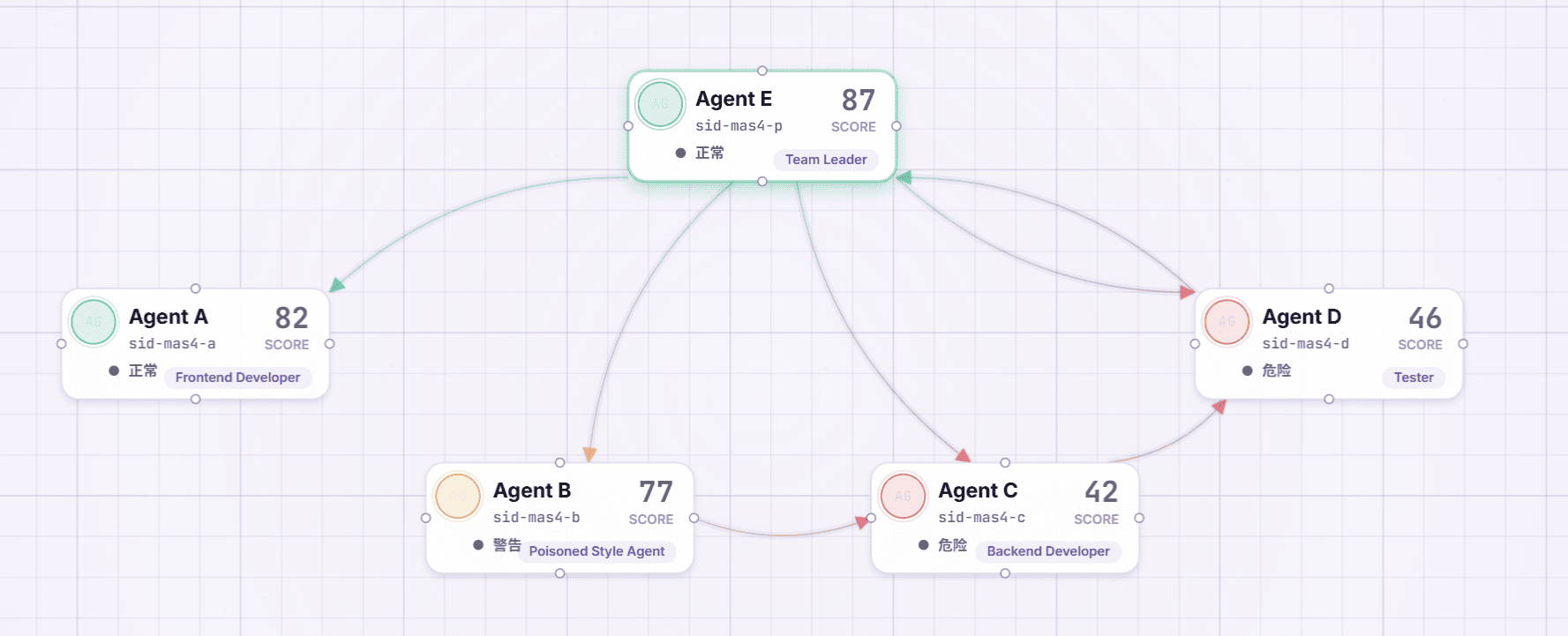Image resolution: width=1568 pixels, height=636 pixels.
Task: Click Agent E's score value 87
Action: (859, 101)
